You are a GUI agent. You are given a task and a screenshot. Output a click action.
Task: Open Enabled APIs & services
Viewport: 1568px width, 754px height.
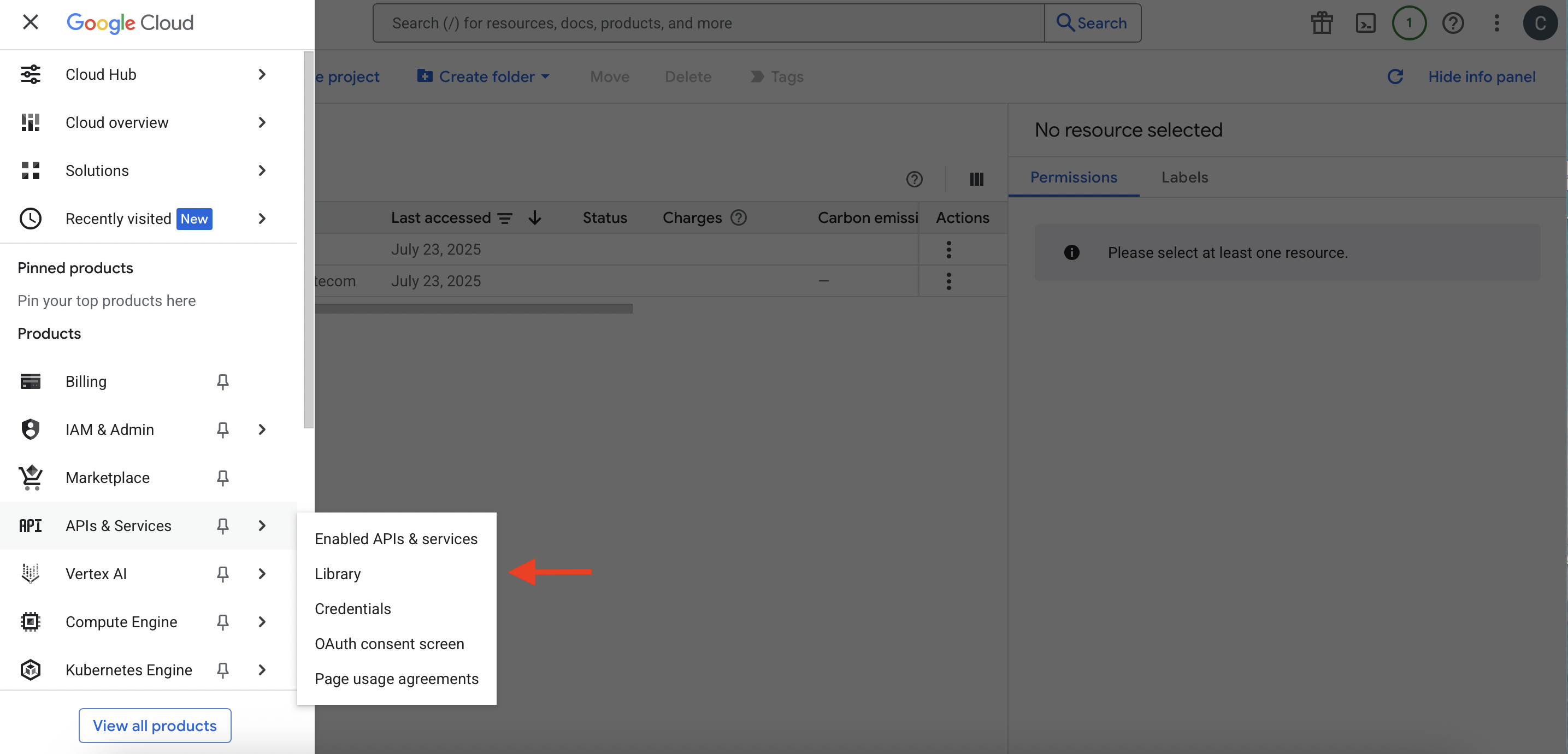click(396, 539)
